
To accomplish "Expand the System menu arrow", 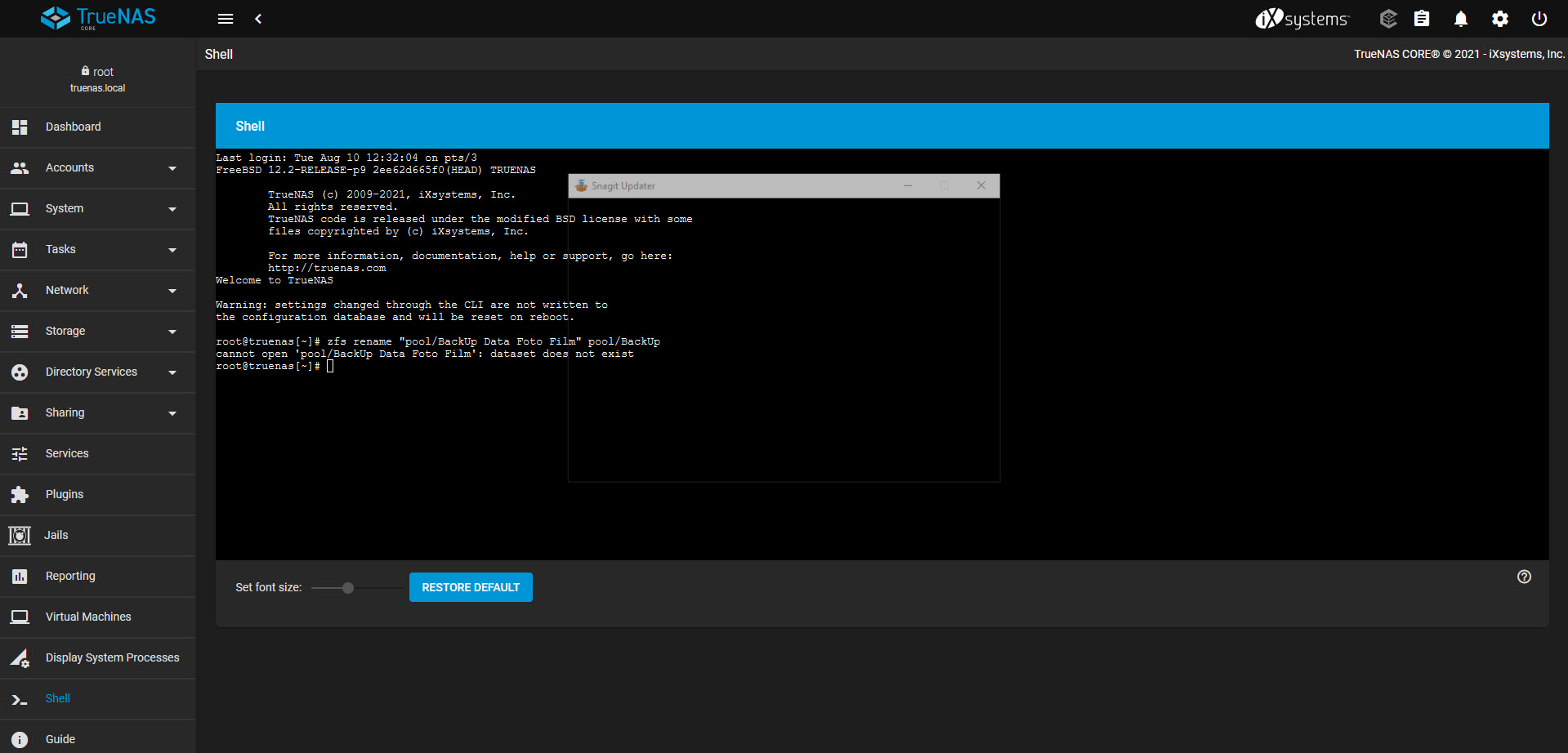I will tap(172, 209).
